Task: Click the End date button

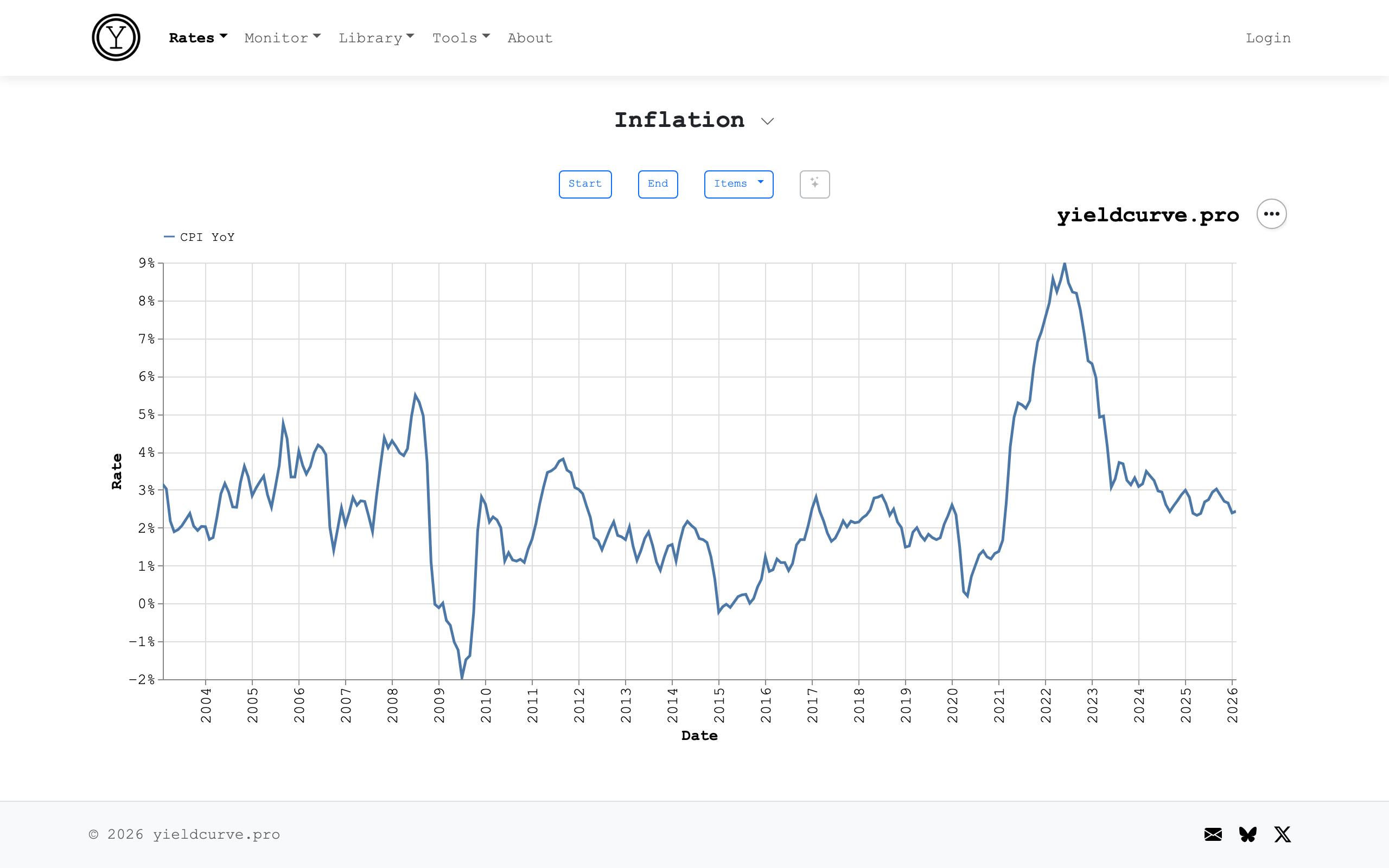Action: pyautogui.click(x=658, y=184)
